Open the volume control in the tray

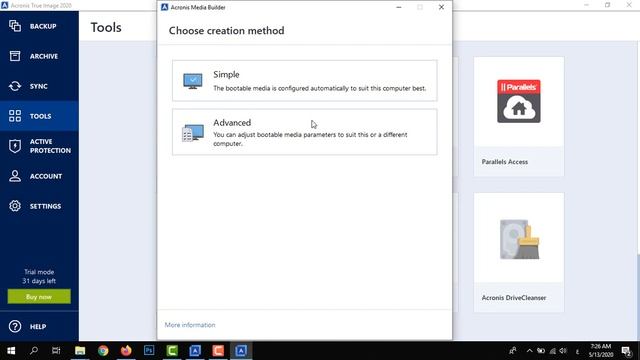click(564, 351)
